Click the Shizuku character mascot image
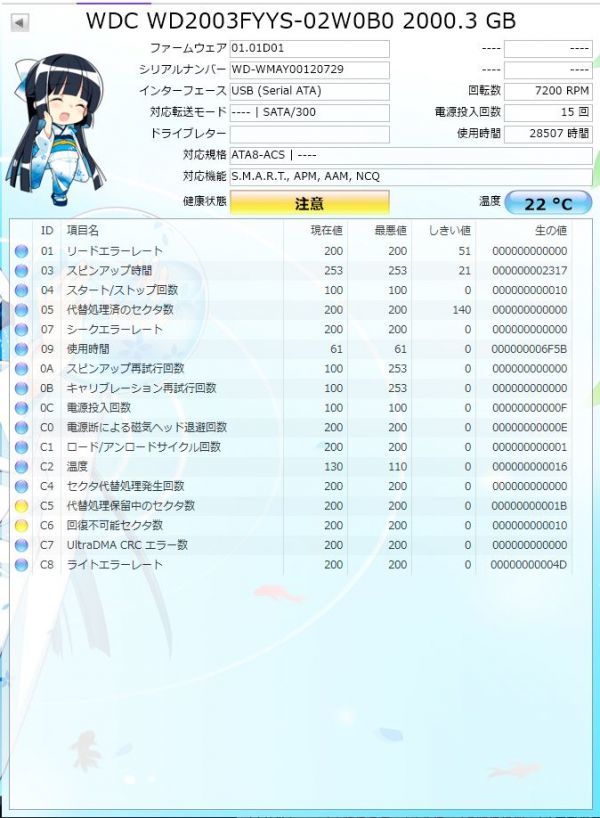This screenshot has height=818, width=600. (58, 128)
